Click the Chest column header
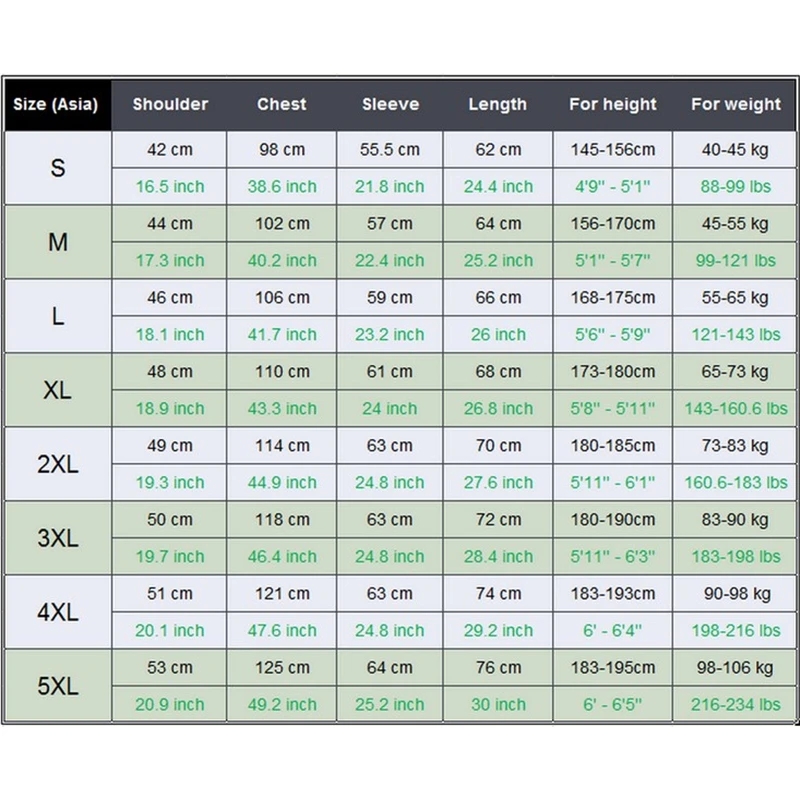Screen dimensions: 800x800 (282, 104)
